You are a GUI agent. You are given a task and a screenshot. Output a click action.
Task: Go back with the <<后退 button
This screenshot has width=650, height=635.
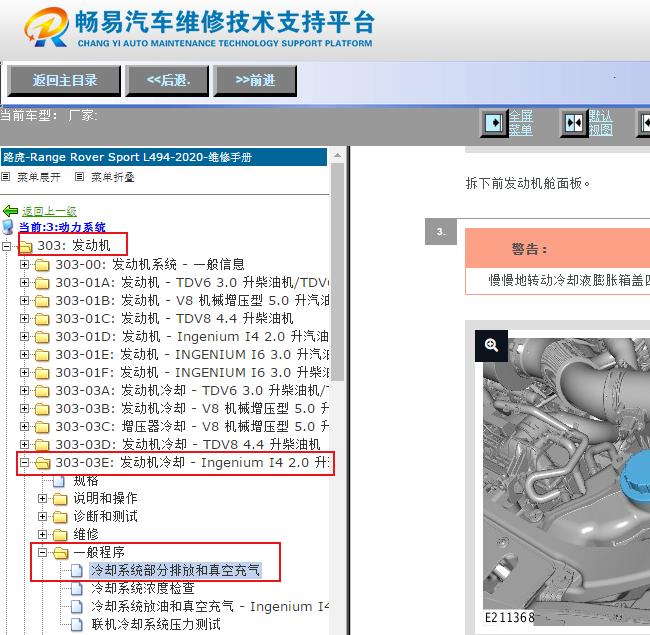(x=167, y=80)
